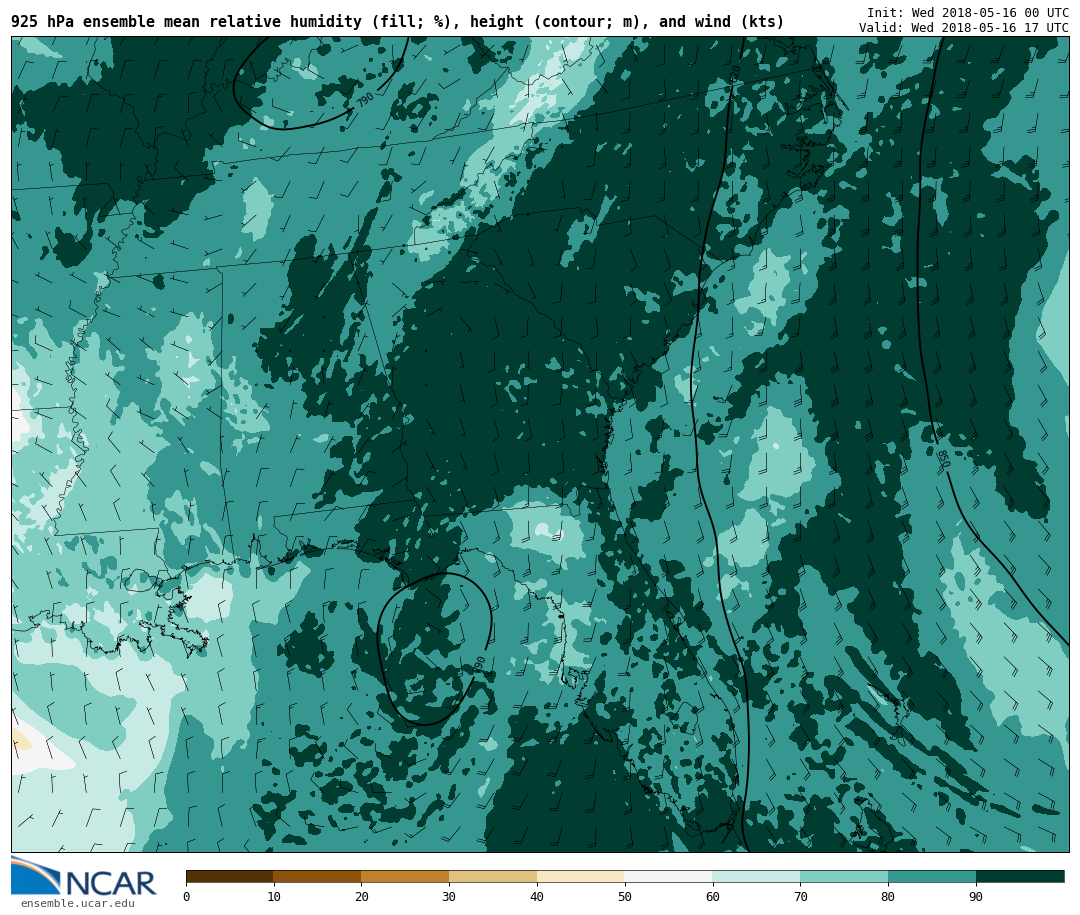1080x915 pixels.
Task: Click the NCAR logo swoosh icon
Action: coord(35,875)
